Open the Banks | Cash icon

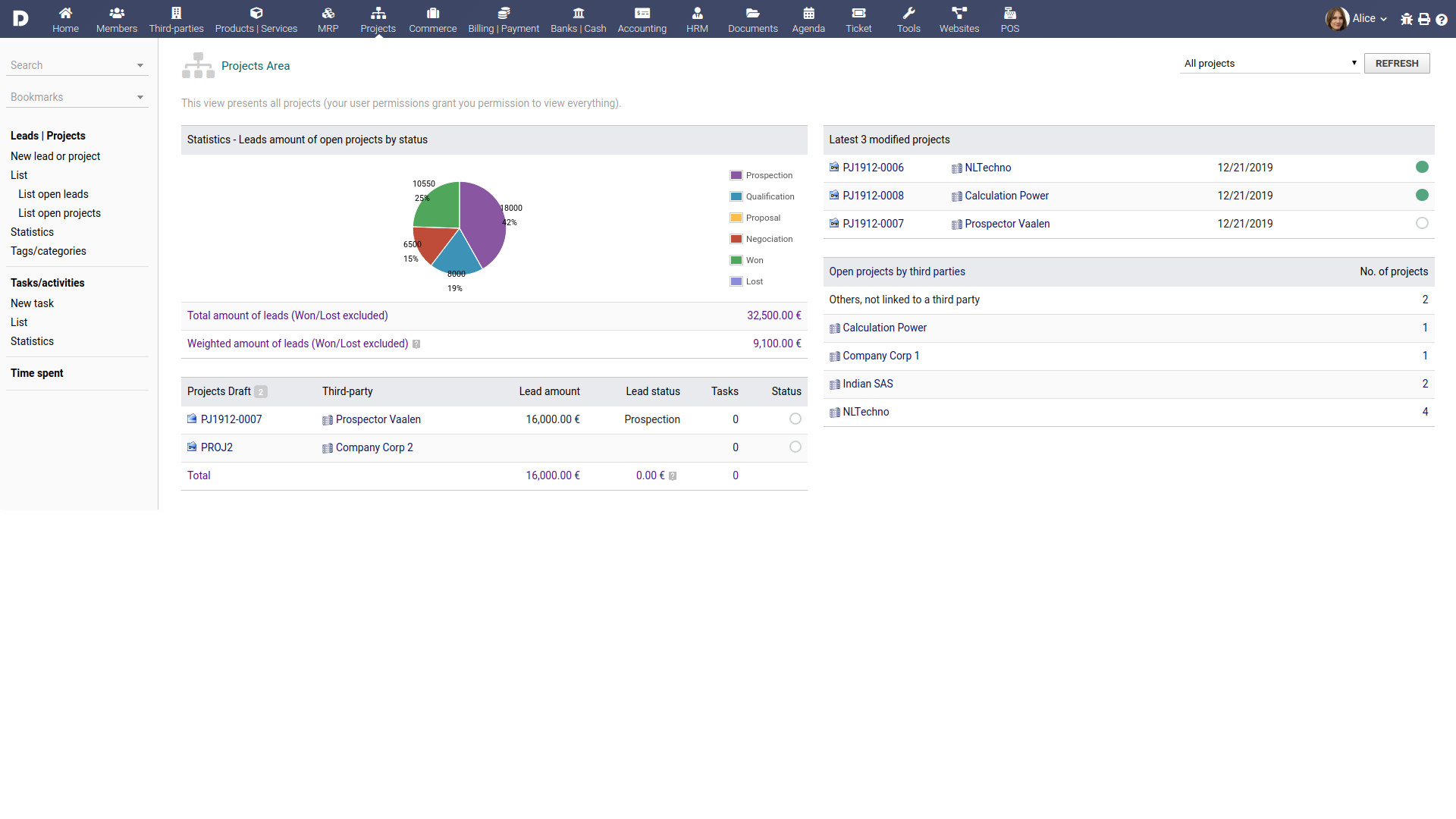[578, 14]
